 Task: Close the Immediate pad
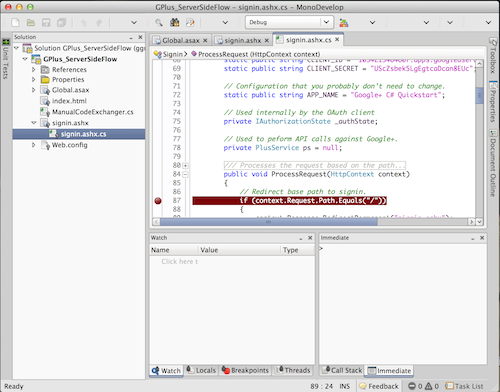tap(482, 238)
